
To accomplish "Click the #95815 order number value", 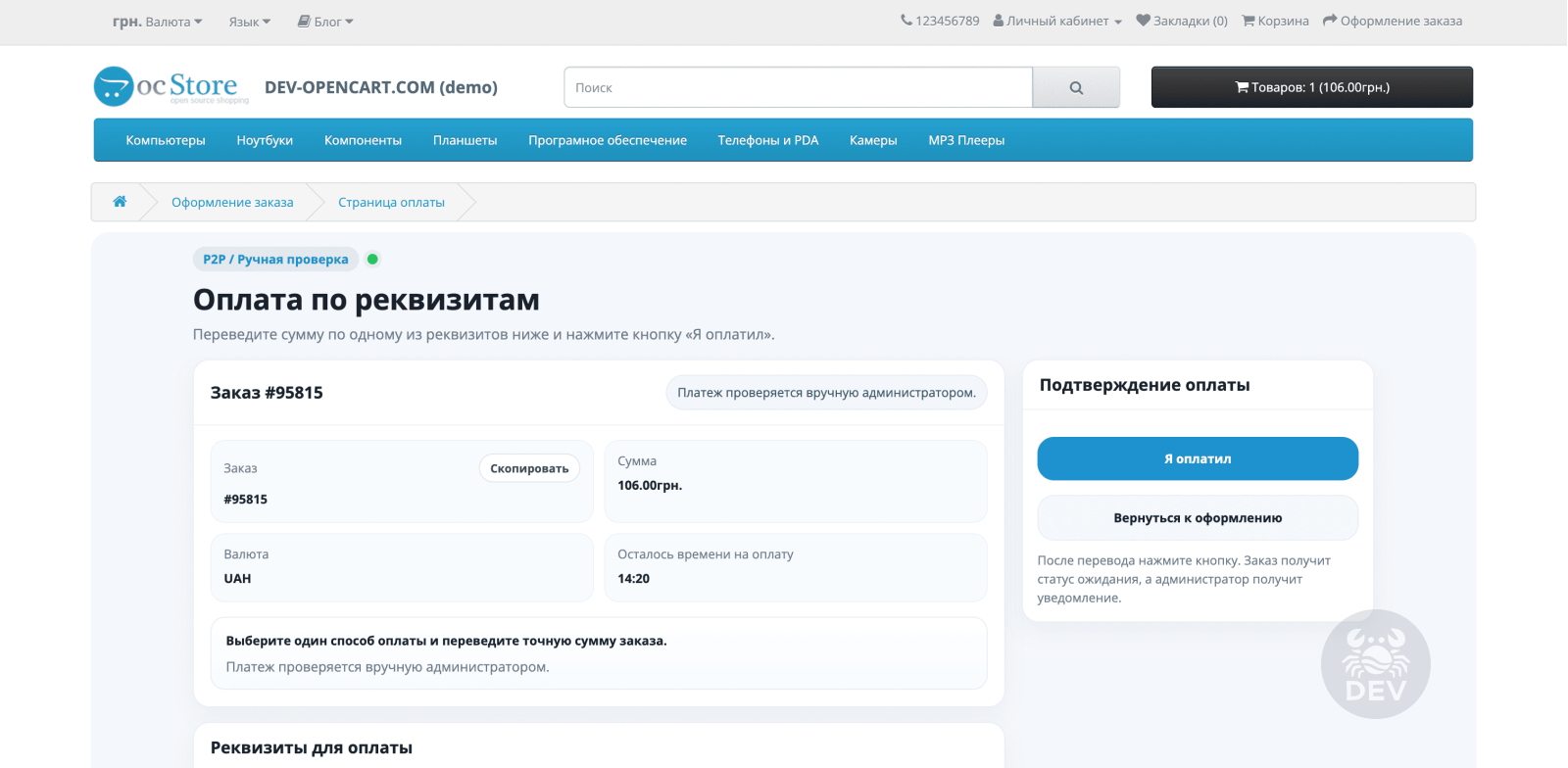I will [x=245, y=500].
